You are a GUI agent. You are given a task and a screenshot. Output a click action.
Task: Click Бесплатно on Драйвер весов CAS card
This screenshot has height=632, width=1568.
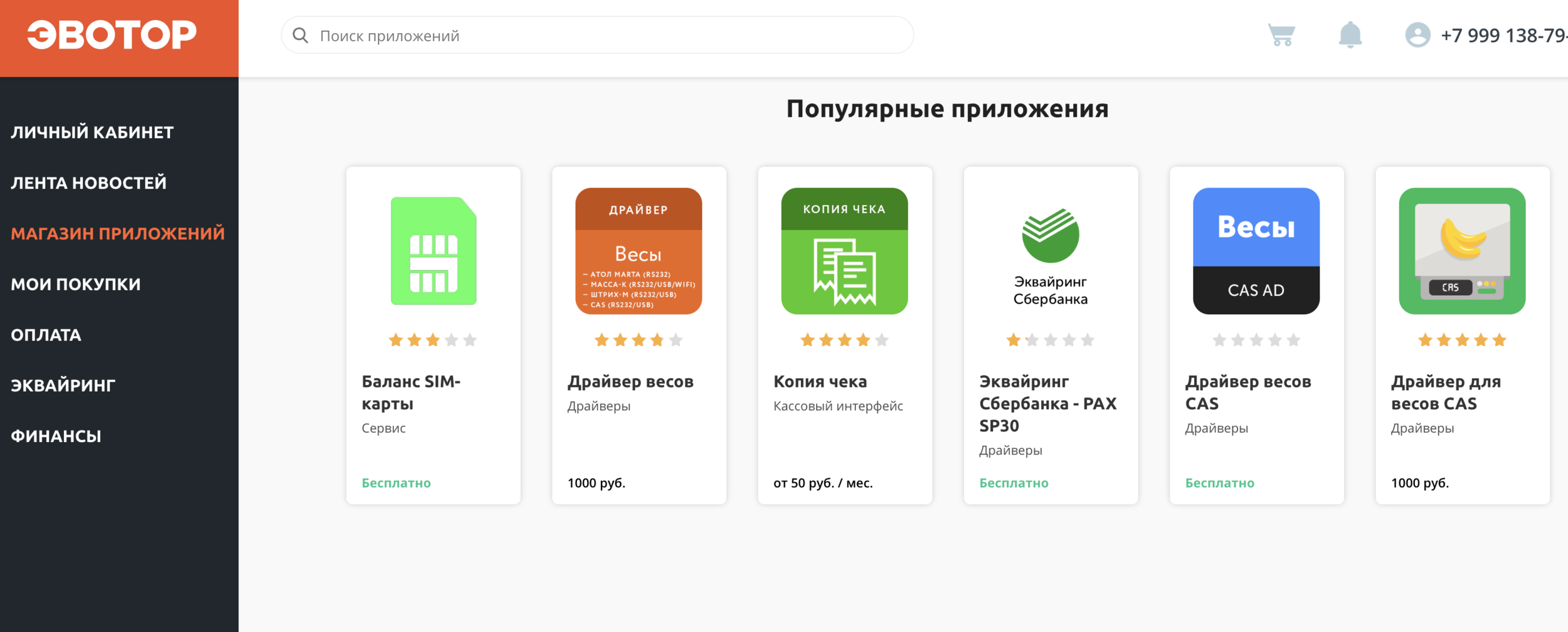pos(1220,483)
